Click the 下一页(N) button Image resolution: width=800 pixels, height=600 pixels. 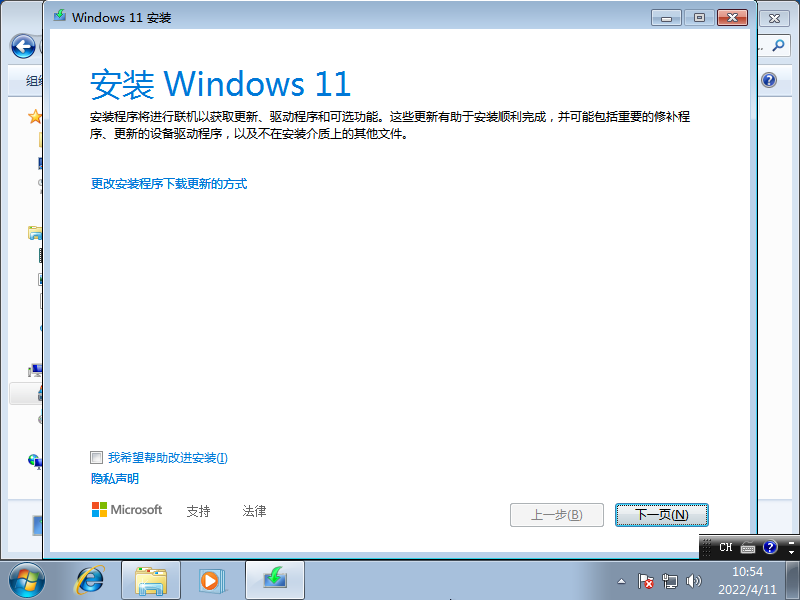pyautogui.click(x=661, y=514)
